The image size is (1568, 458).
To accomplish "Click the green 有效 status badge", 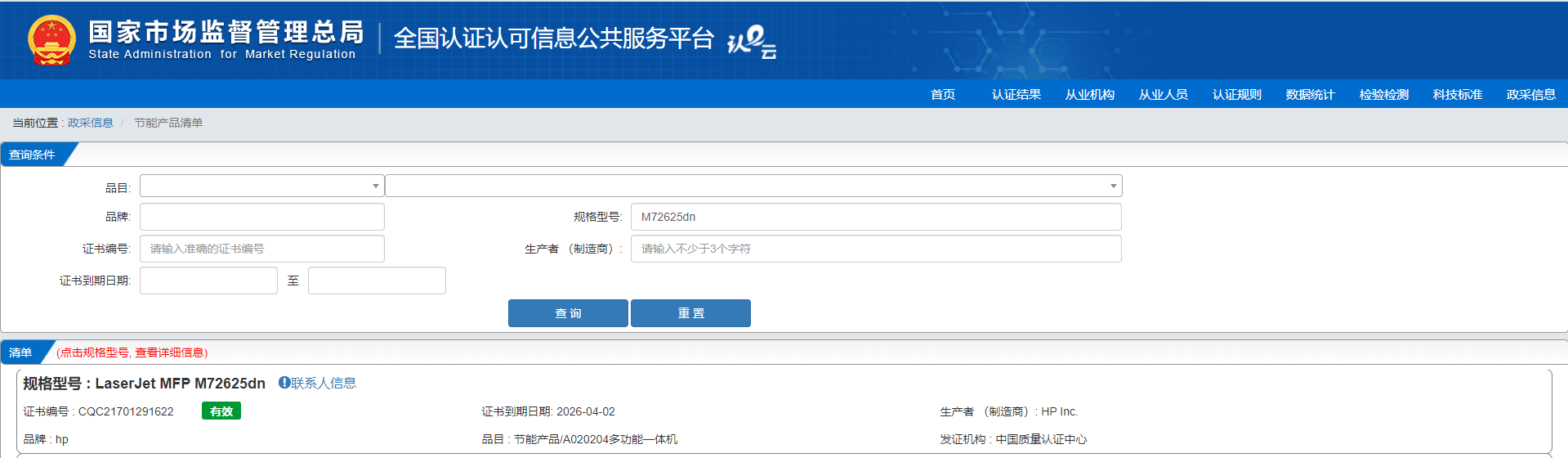I will point(221,411).
